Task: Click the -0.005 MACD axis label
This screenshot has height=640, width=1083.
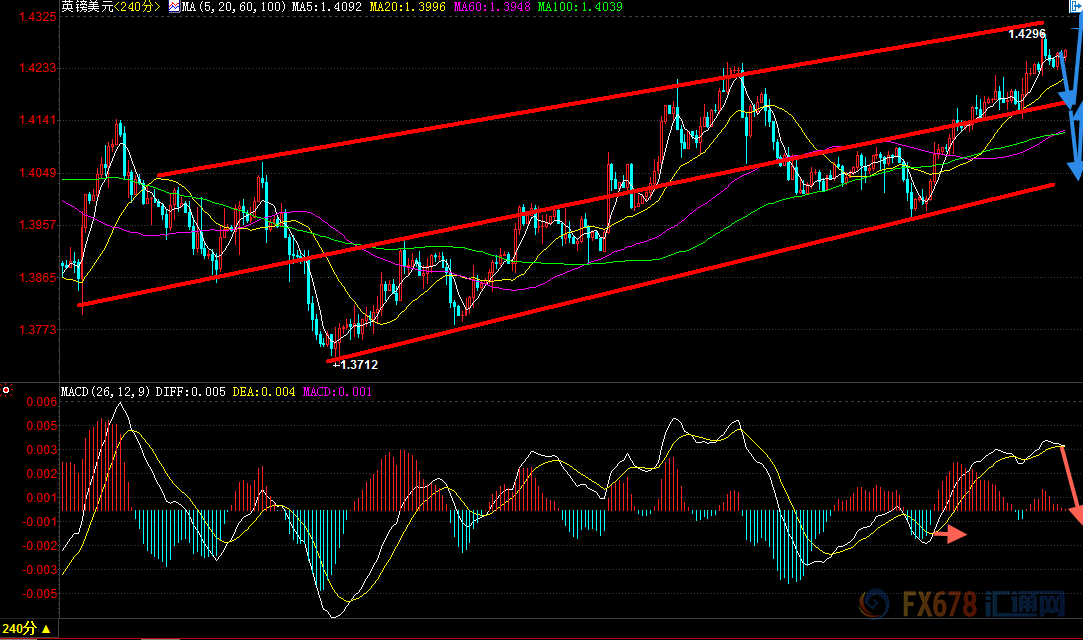Action: point(39,594)
